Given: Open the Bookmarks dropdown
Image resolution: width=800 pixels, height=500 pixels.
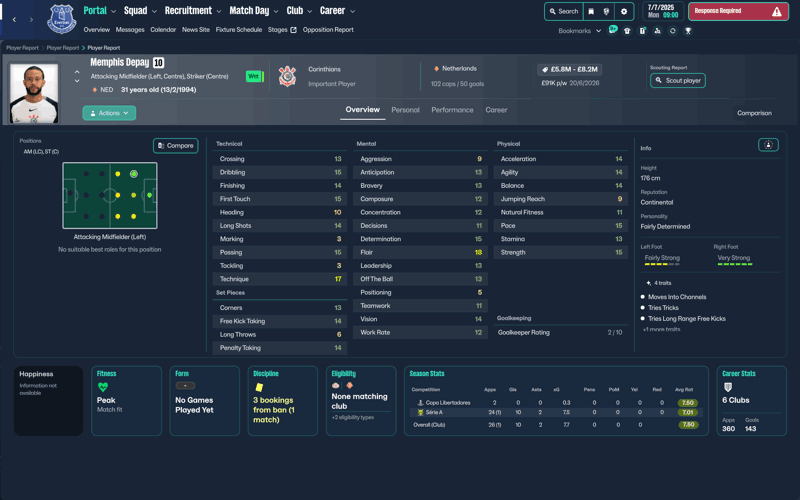Looking at the screenshot, I should pos(580,31).
